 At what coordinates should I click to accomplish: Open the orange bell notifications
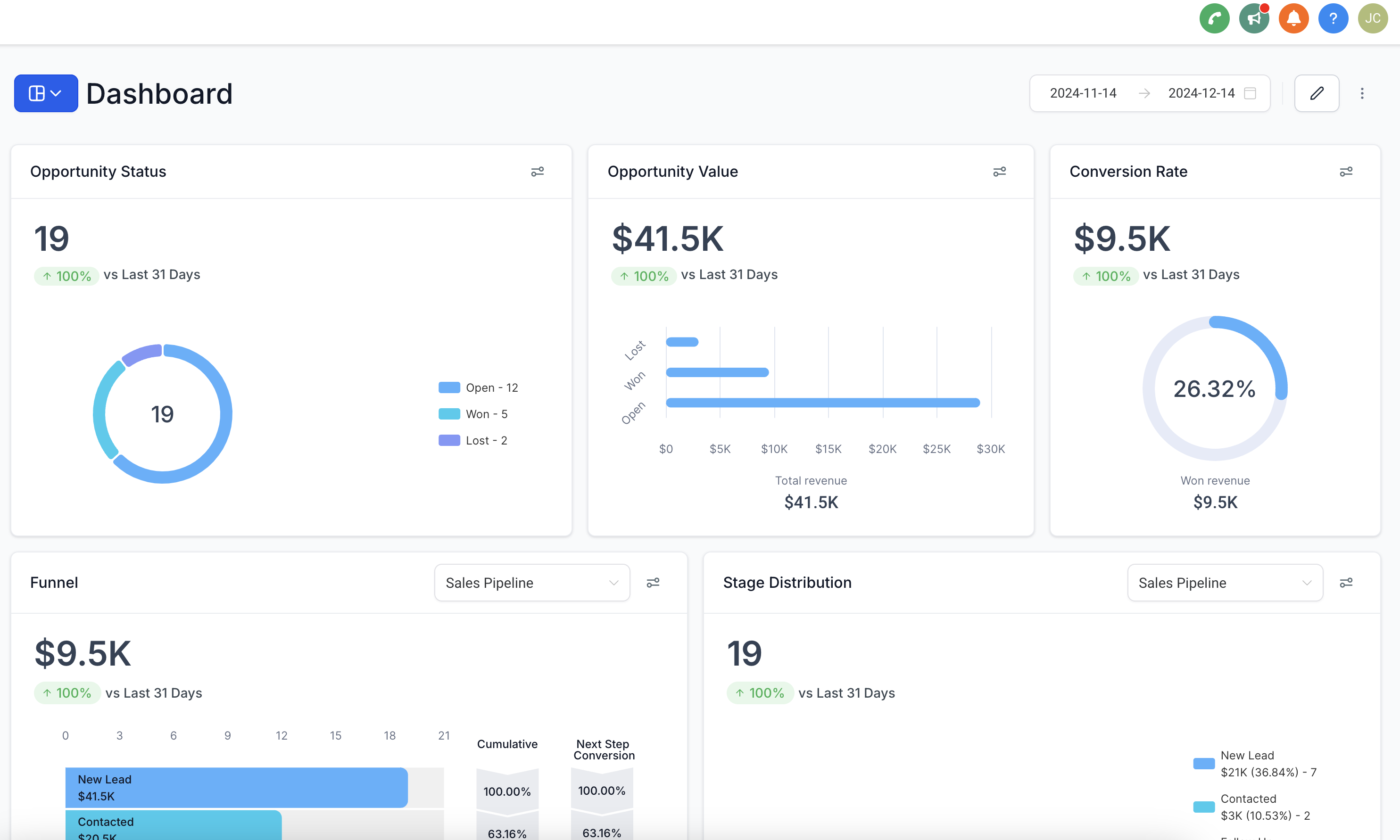click(1293, 19)
